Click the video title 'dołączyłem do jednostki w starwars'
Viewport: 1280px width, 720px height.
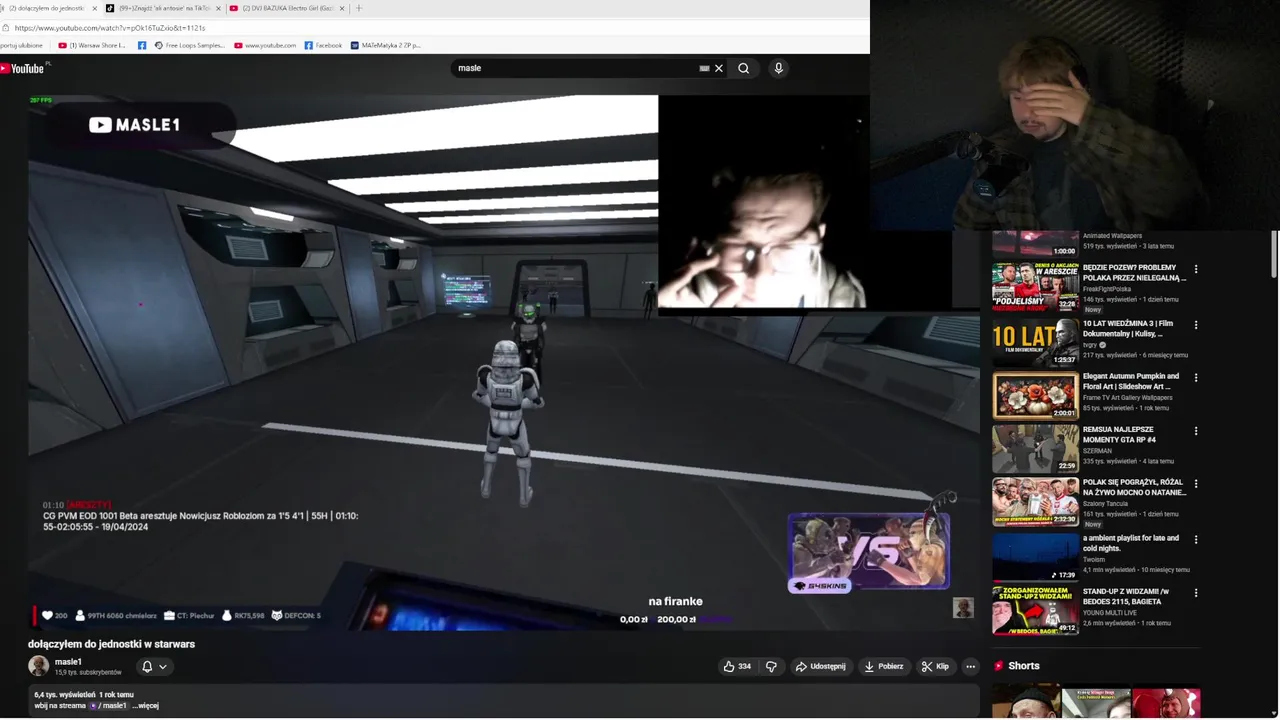pyautogui.click(x=111, y=644)
